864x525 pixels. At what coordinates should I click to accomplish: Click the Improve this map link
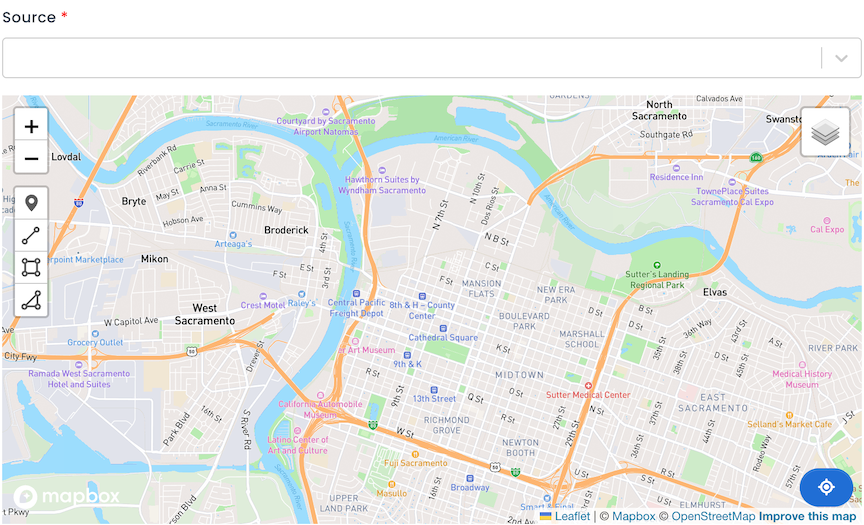(x=807, y=516)
